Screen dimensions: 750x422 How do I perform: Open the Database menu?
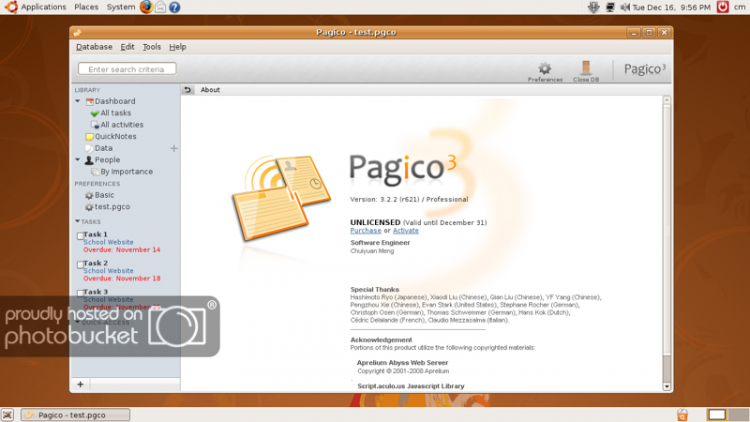click(x=94, y=47)
